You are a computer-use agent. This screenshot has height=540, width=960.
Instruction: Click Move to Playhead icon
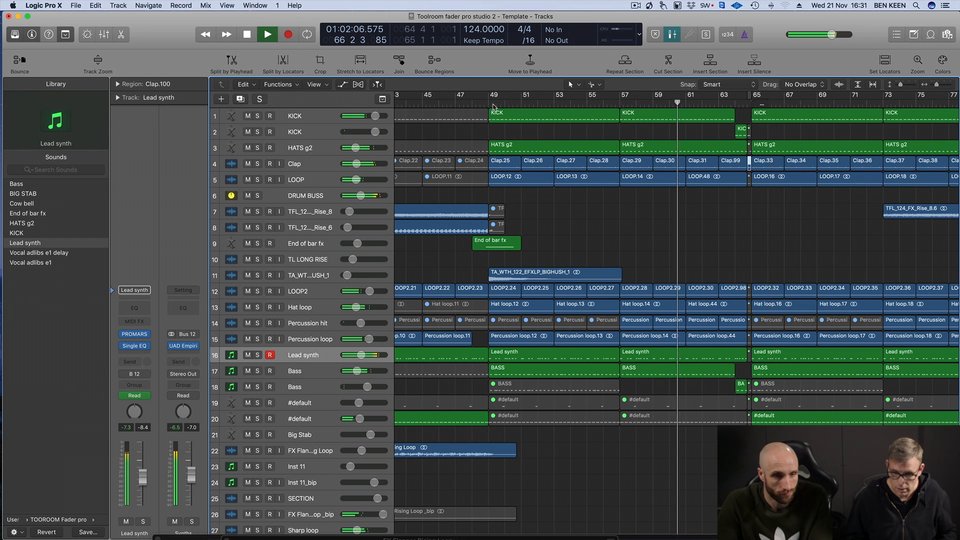point(530,60)
